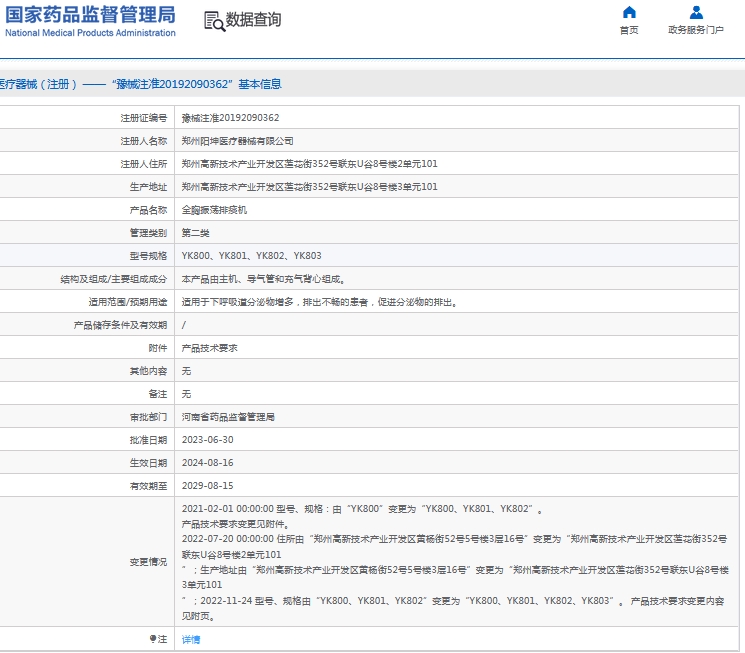The width and height of the screenshot is (745, 653).
Task: Select approval date 2023-06-30
Action: point(208,440)
